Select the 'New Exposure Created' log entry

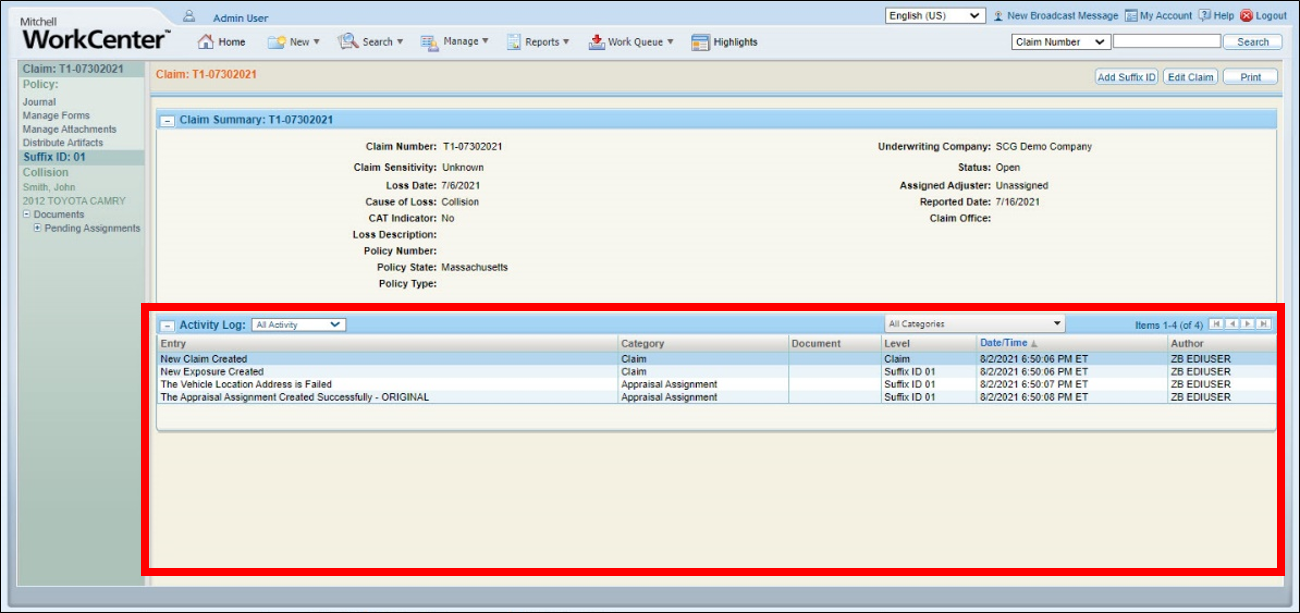[x=716, y=372]
